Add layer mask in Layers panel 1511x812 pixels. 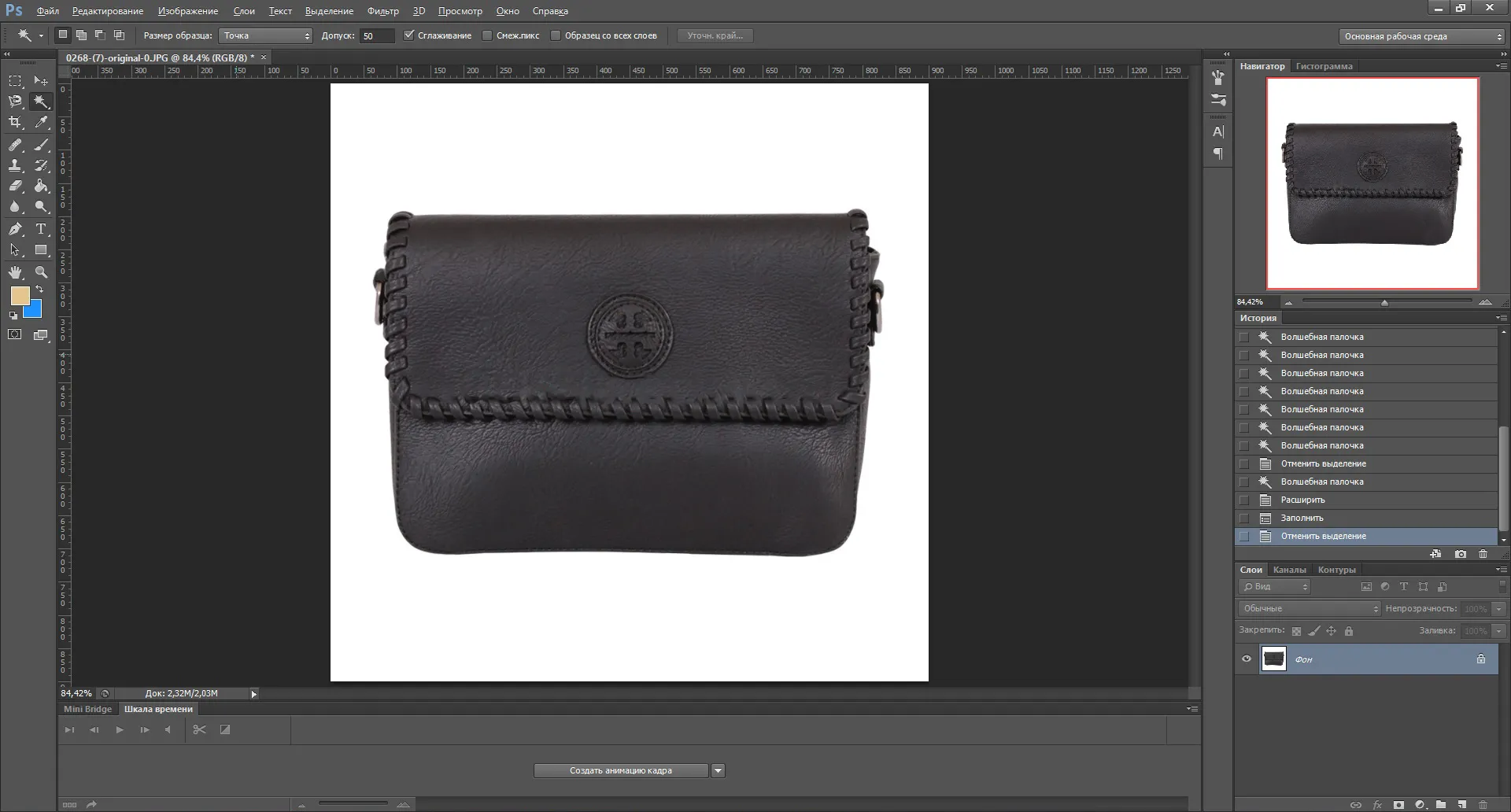coord(1398,805)
